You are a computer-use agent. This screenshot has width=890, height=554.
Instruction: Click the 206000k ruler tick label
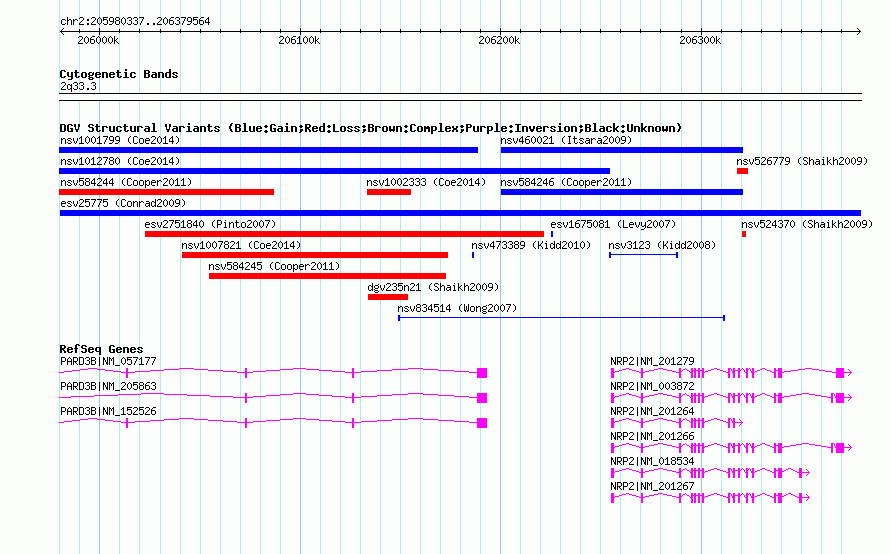click(x=98, y=40)
